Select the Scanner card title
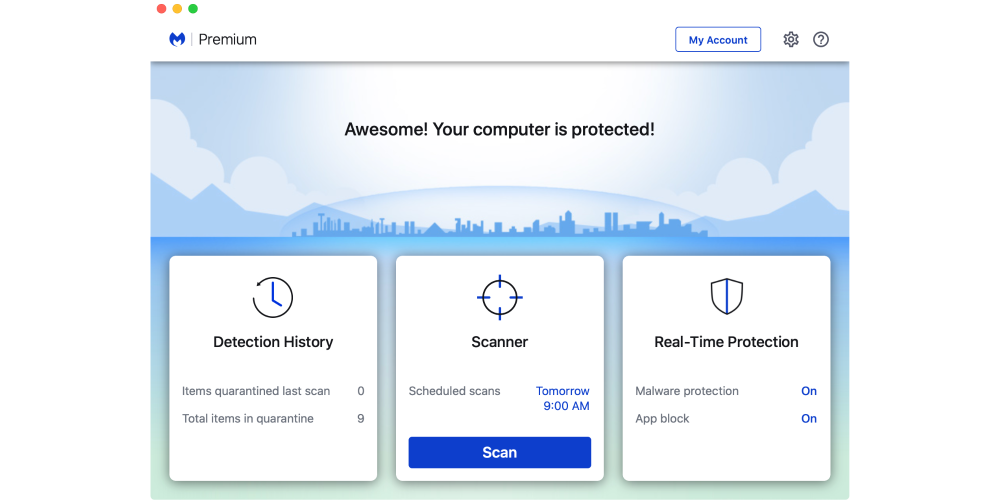 click(499, 342)
